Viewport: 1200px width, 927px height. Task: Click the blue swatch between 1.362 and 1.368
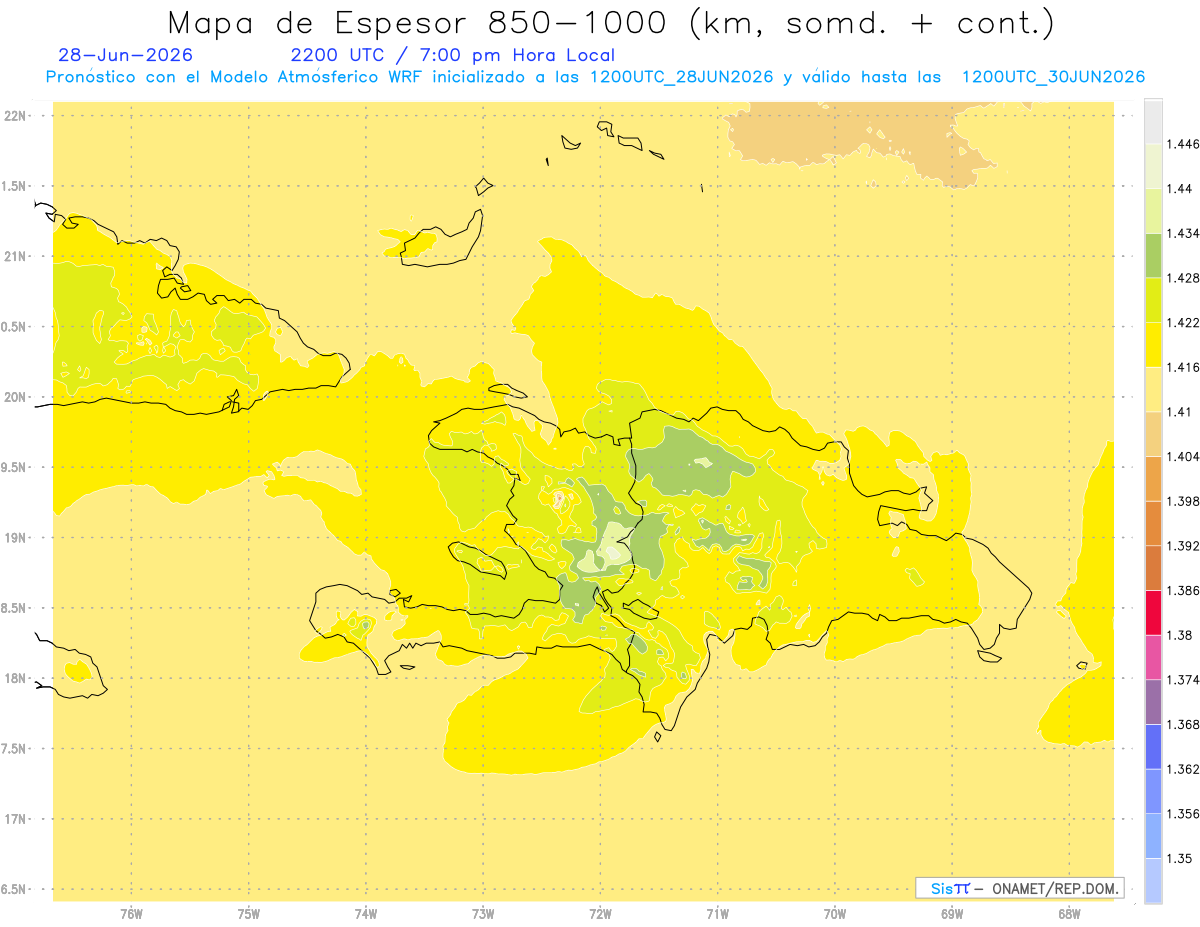[x=1153, y=747]
